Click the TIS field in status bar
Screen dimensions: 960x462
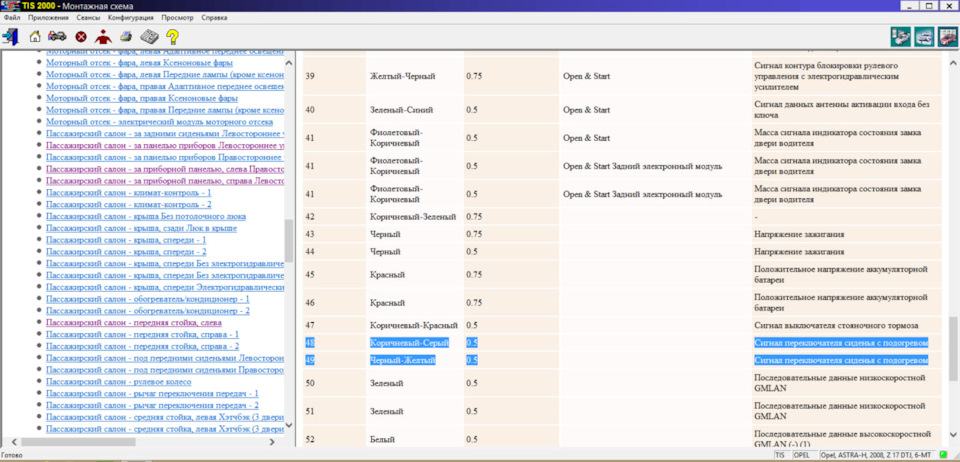[782, 455]
